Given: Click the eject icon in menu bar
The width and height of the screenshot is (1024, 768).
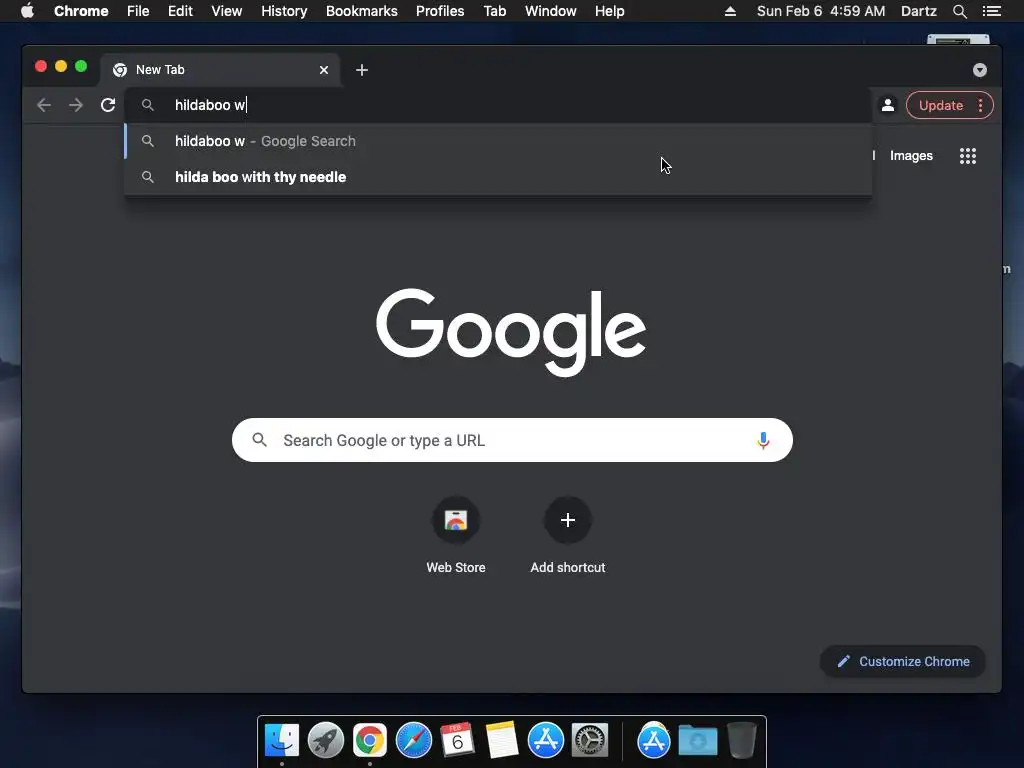Looking at the screenshot, I should (x=730, y=11).
